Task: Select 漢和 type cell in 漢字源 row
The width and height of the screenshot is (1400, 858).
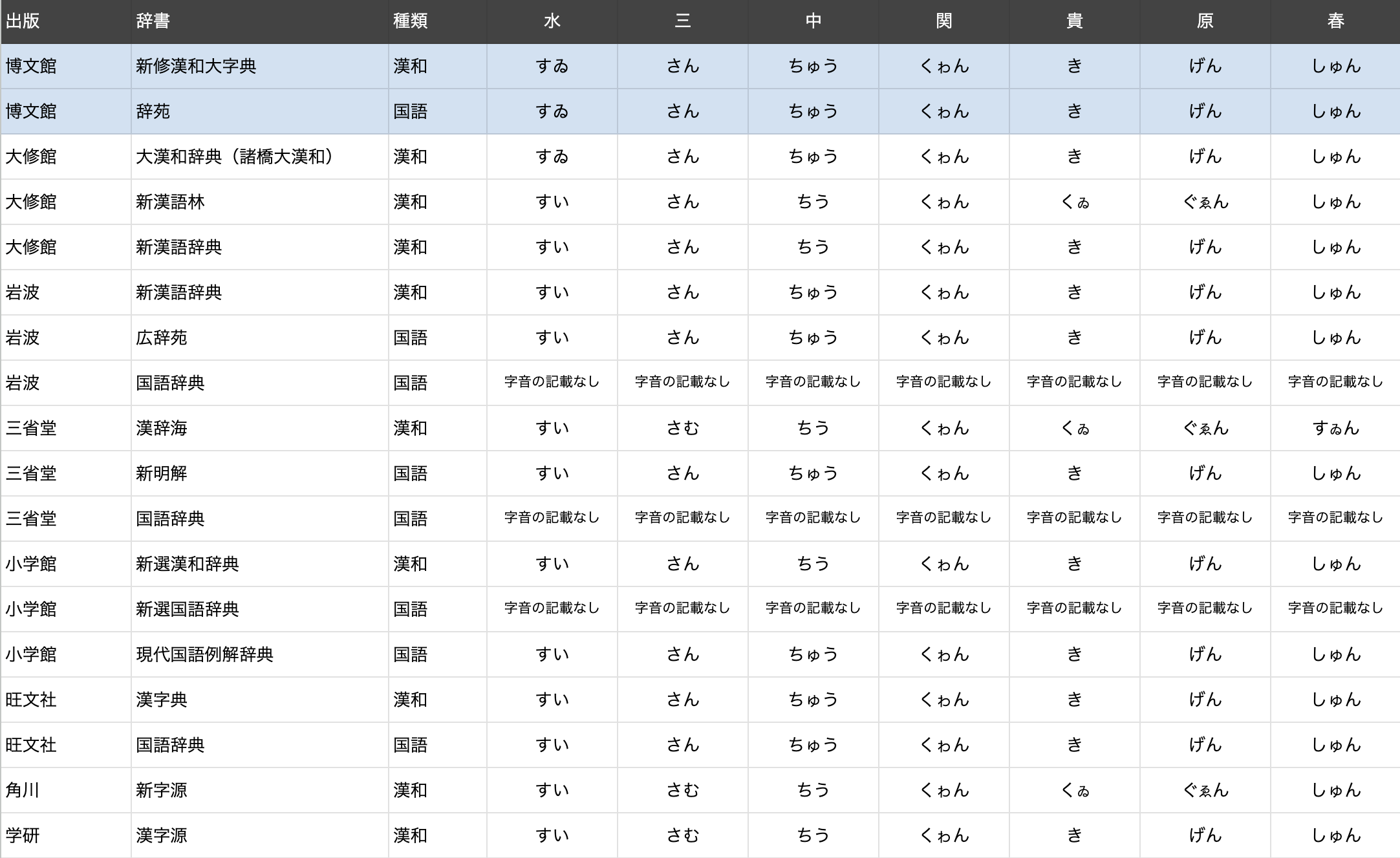Action: [437, 835]
